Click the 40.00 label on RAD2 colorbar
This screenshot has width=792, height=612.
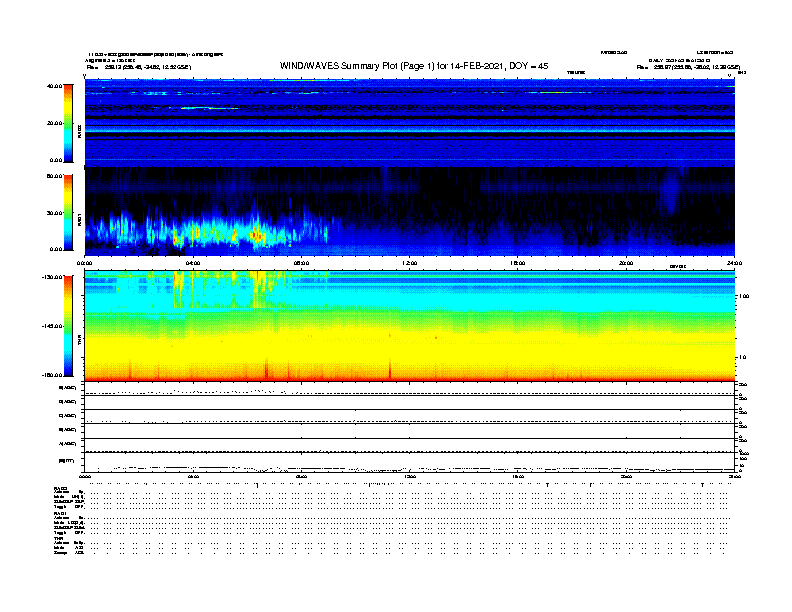click(x=54, y=86)
